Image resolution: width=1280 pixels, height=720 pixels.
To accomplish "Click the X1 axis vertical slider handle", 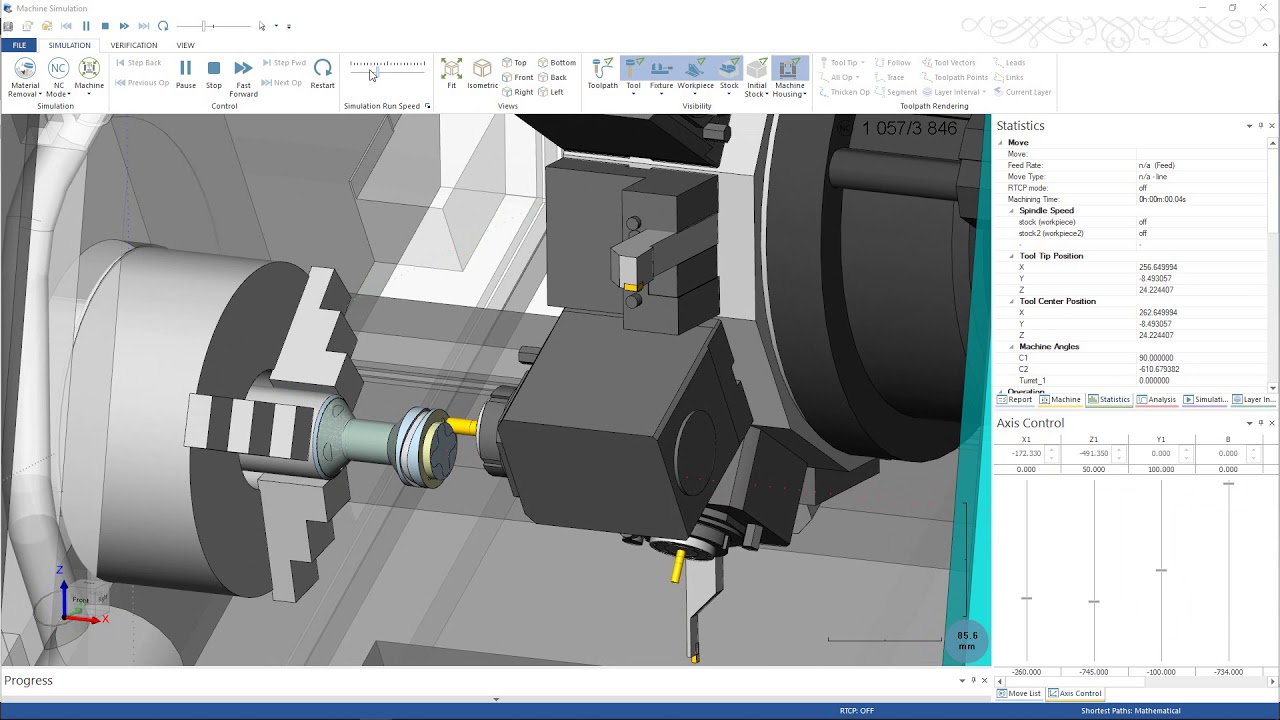I will coord(1026,598).
